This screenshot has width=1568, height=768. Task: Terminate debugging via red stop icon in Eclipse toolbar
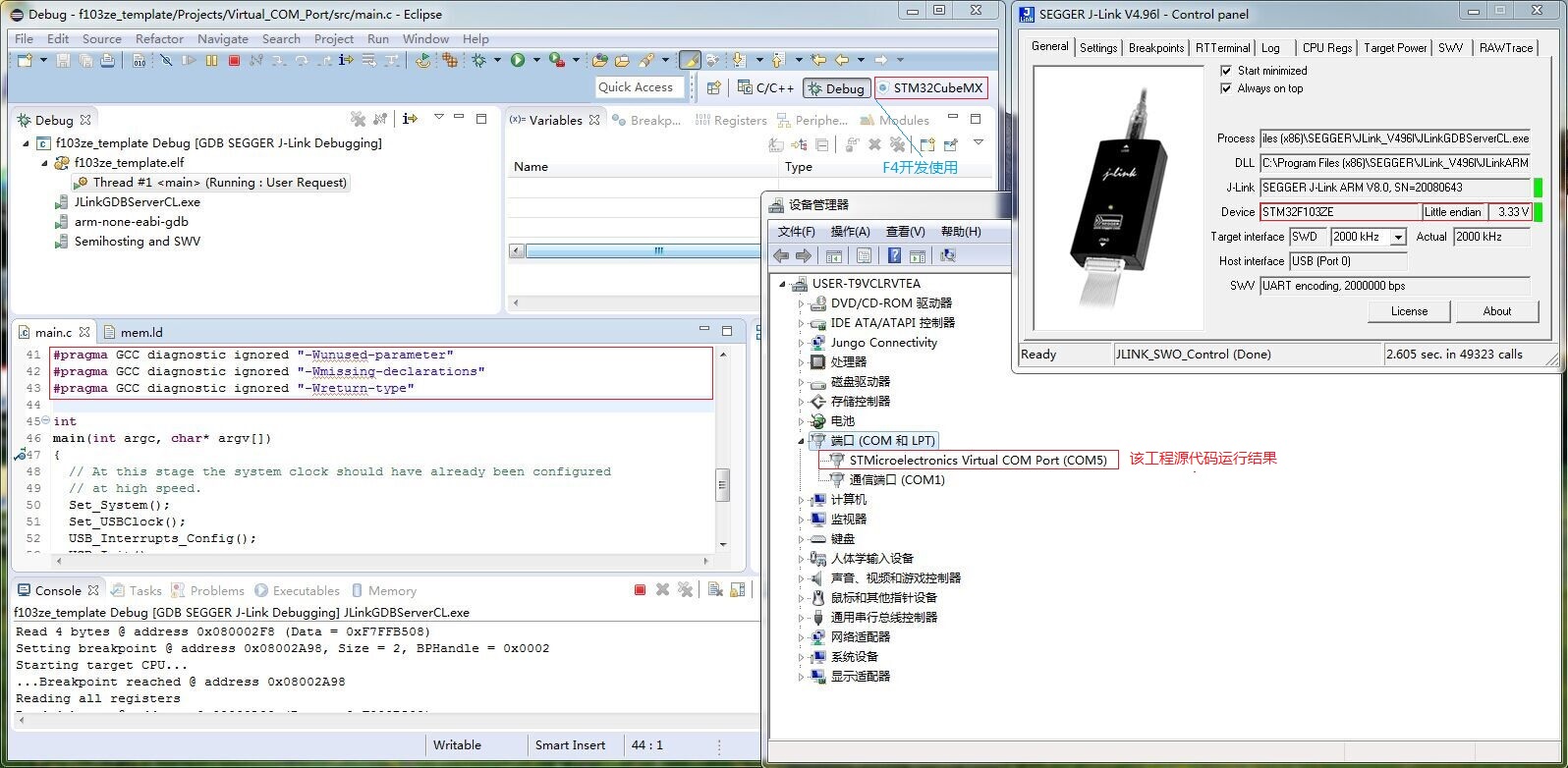234,61
